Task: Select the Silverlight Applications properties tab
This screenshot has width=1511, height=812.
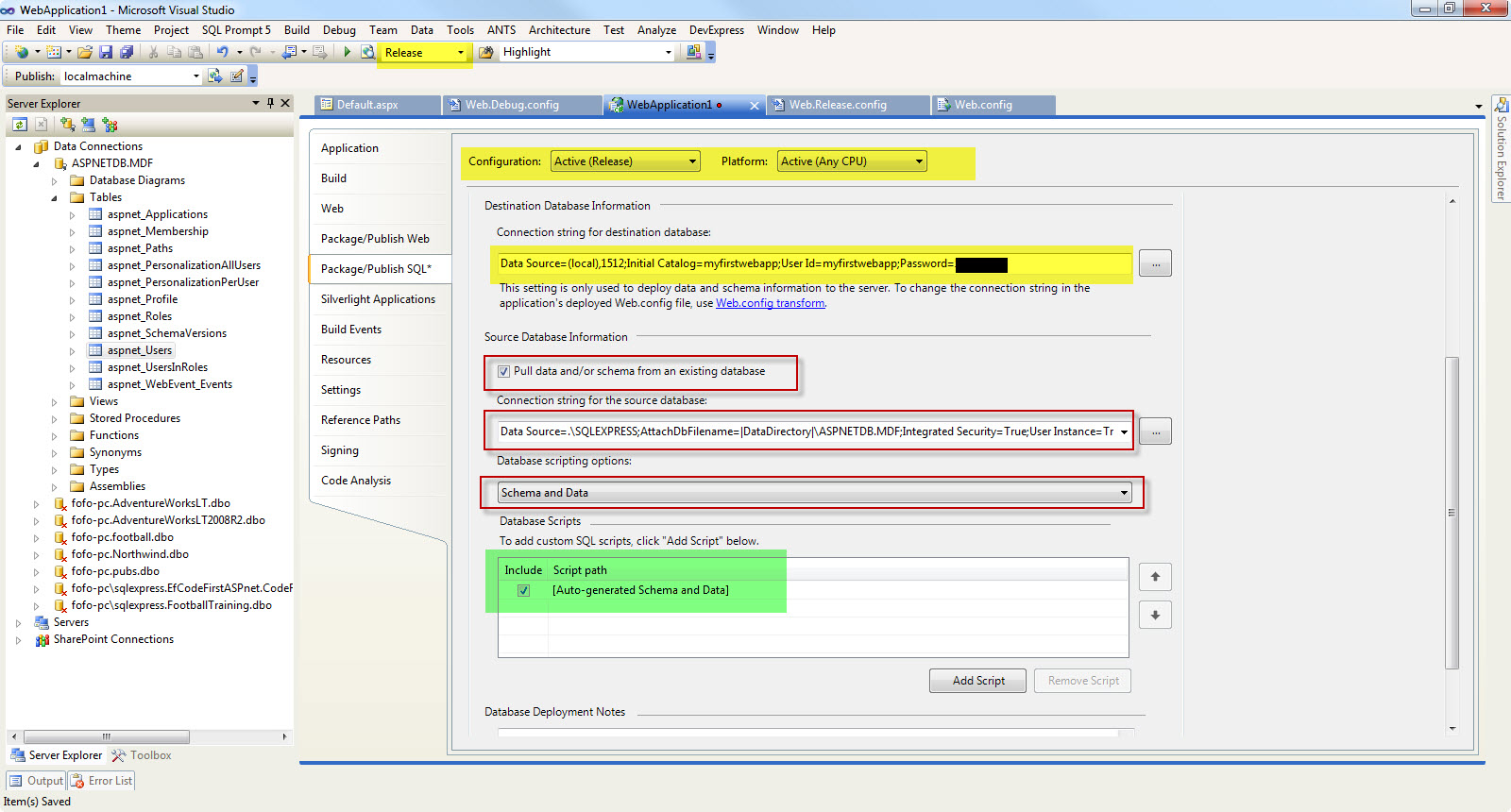Action: coord(378,299)
